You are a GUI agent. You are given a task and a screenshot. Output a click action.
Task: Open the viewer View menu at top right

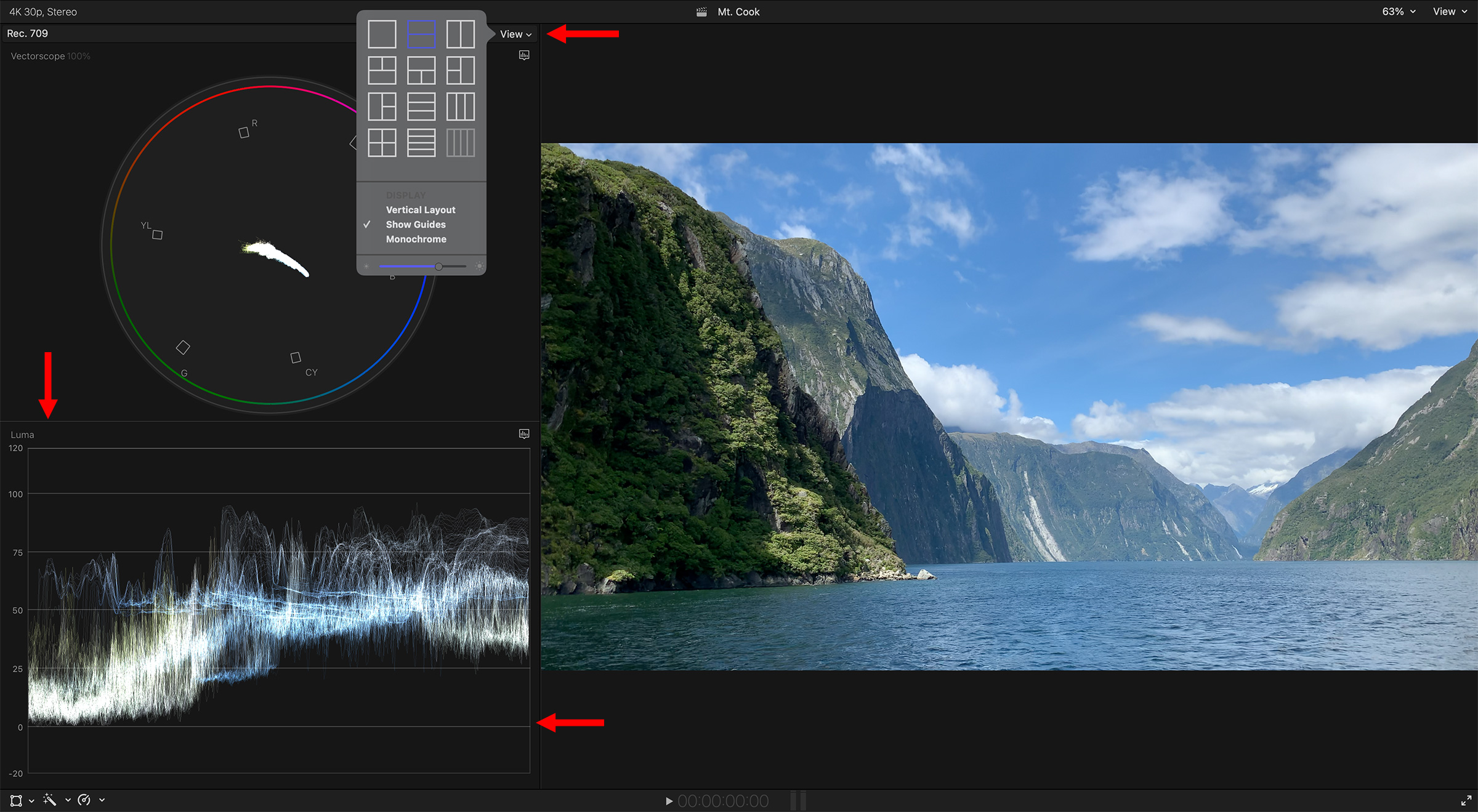tap(1449, 12)
